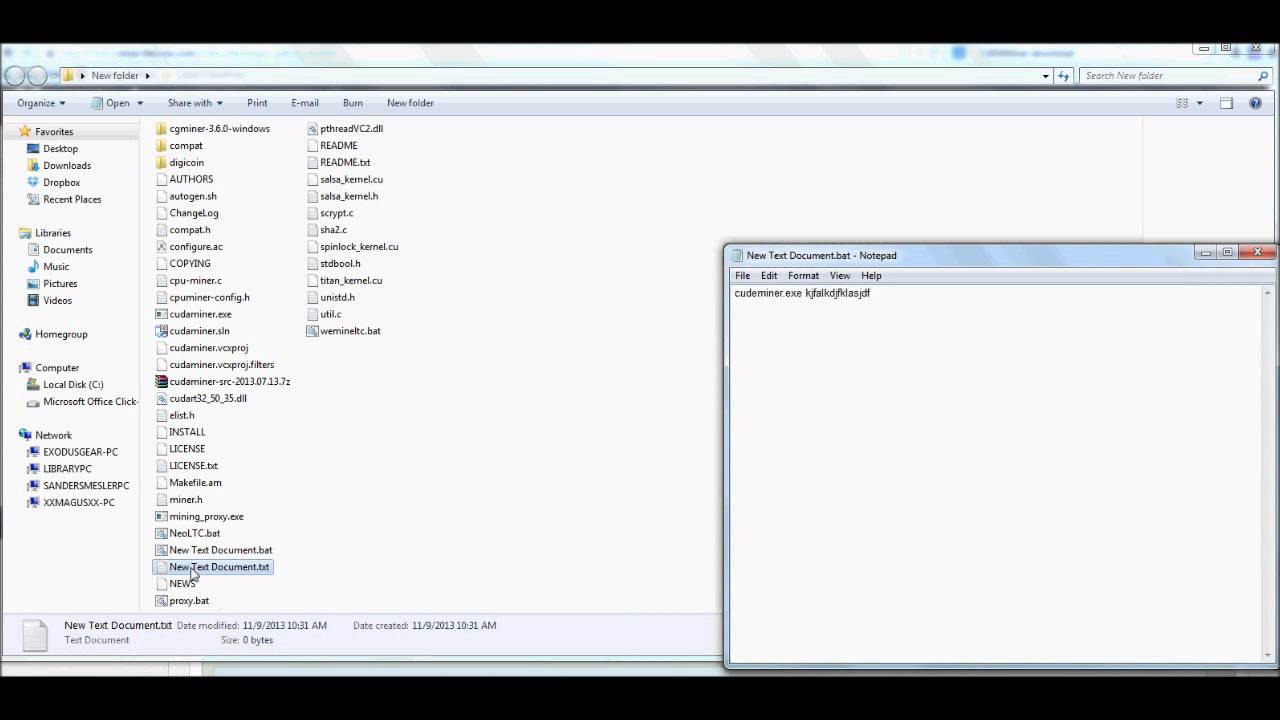Open the XXMAGUSXX-PC network computer
Screen dimensions: 1280x720
click(79, 503)
